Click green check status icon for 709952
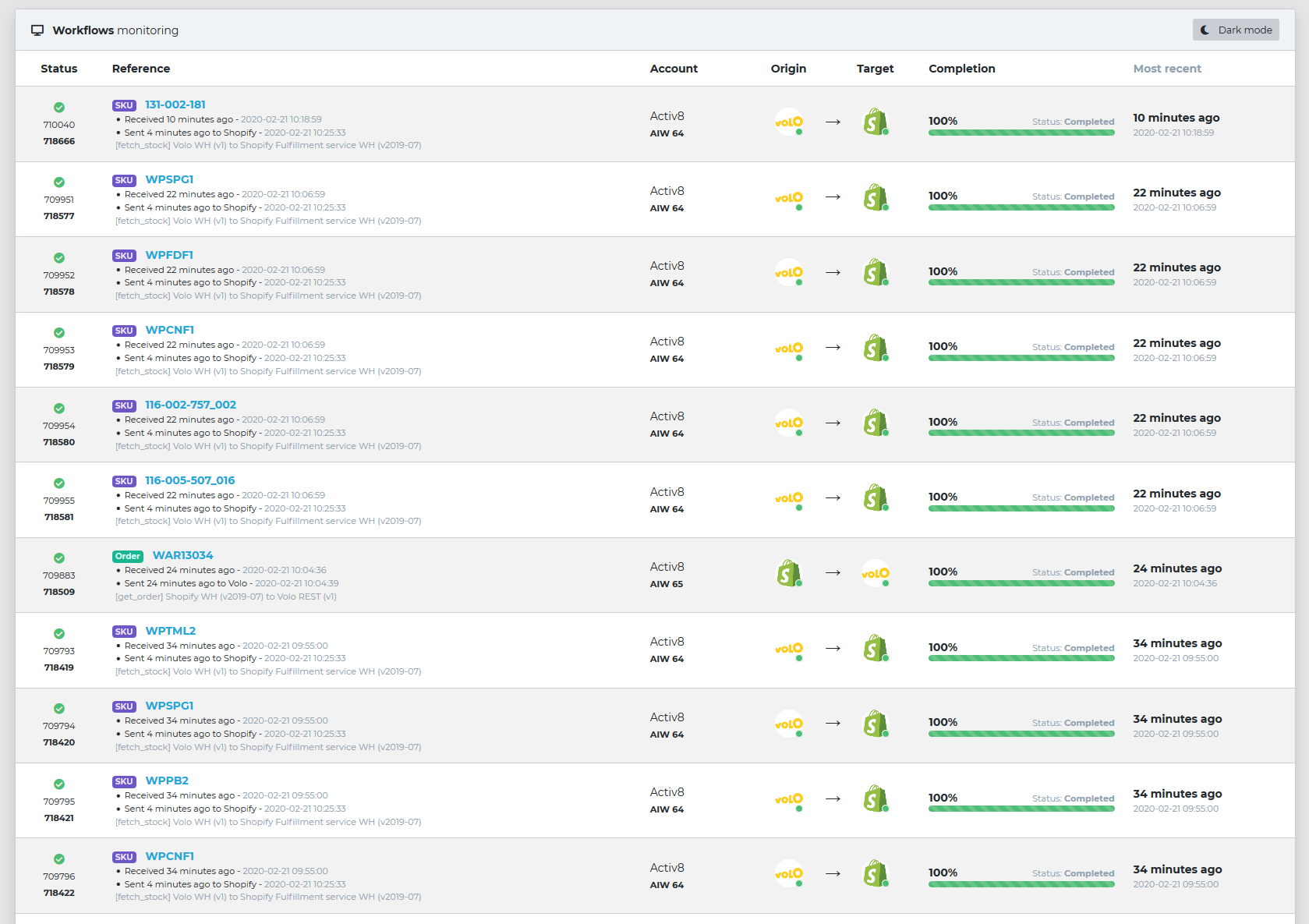The height and width of the screenshot is (924, 1309). pyautogui.click(x=59, y=258)
